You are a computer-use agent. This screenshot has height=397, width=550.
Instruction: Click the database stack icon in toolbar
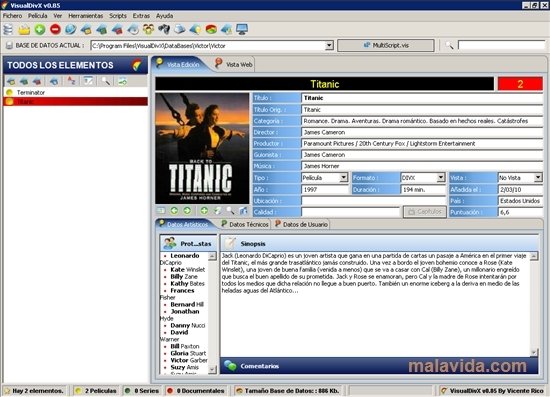click(x=8, y=29)
